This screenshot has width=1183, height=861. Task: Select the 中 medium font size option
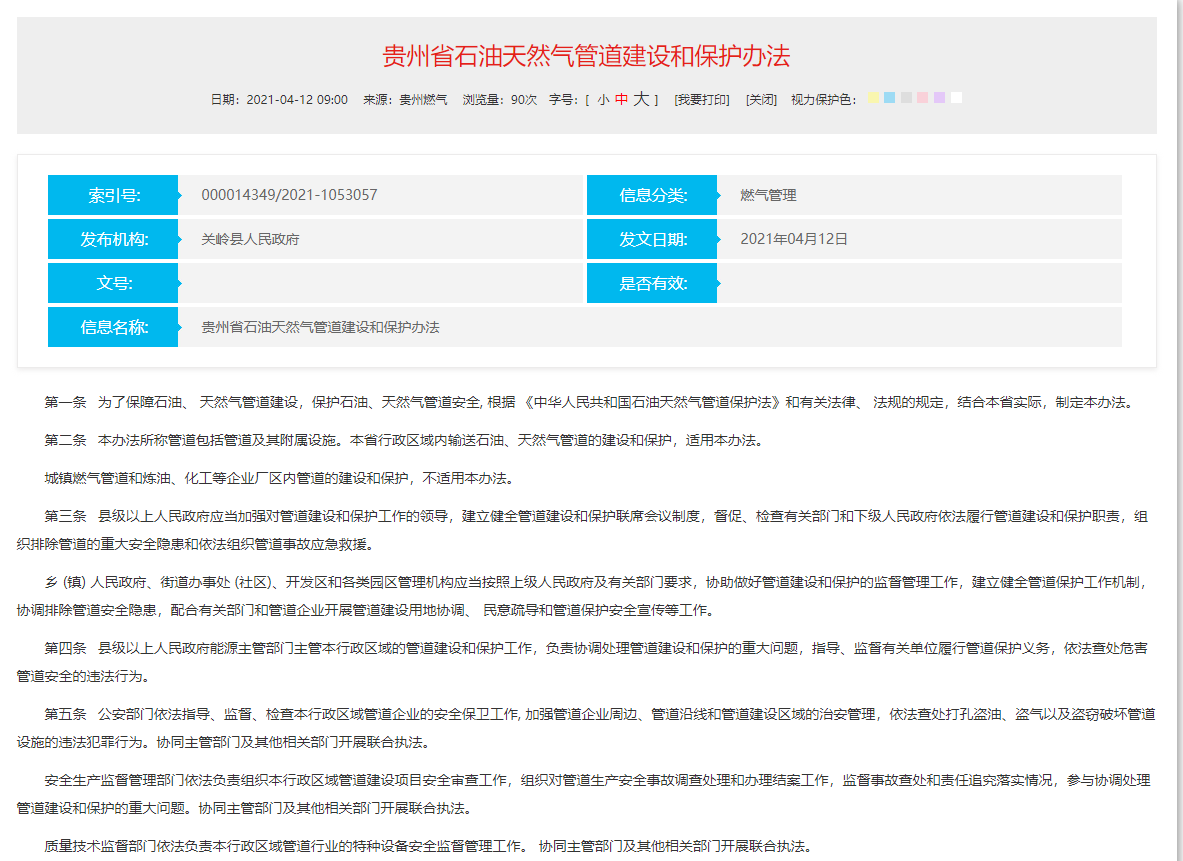pyautogui.click(x=621, y=98)
